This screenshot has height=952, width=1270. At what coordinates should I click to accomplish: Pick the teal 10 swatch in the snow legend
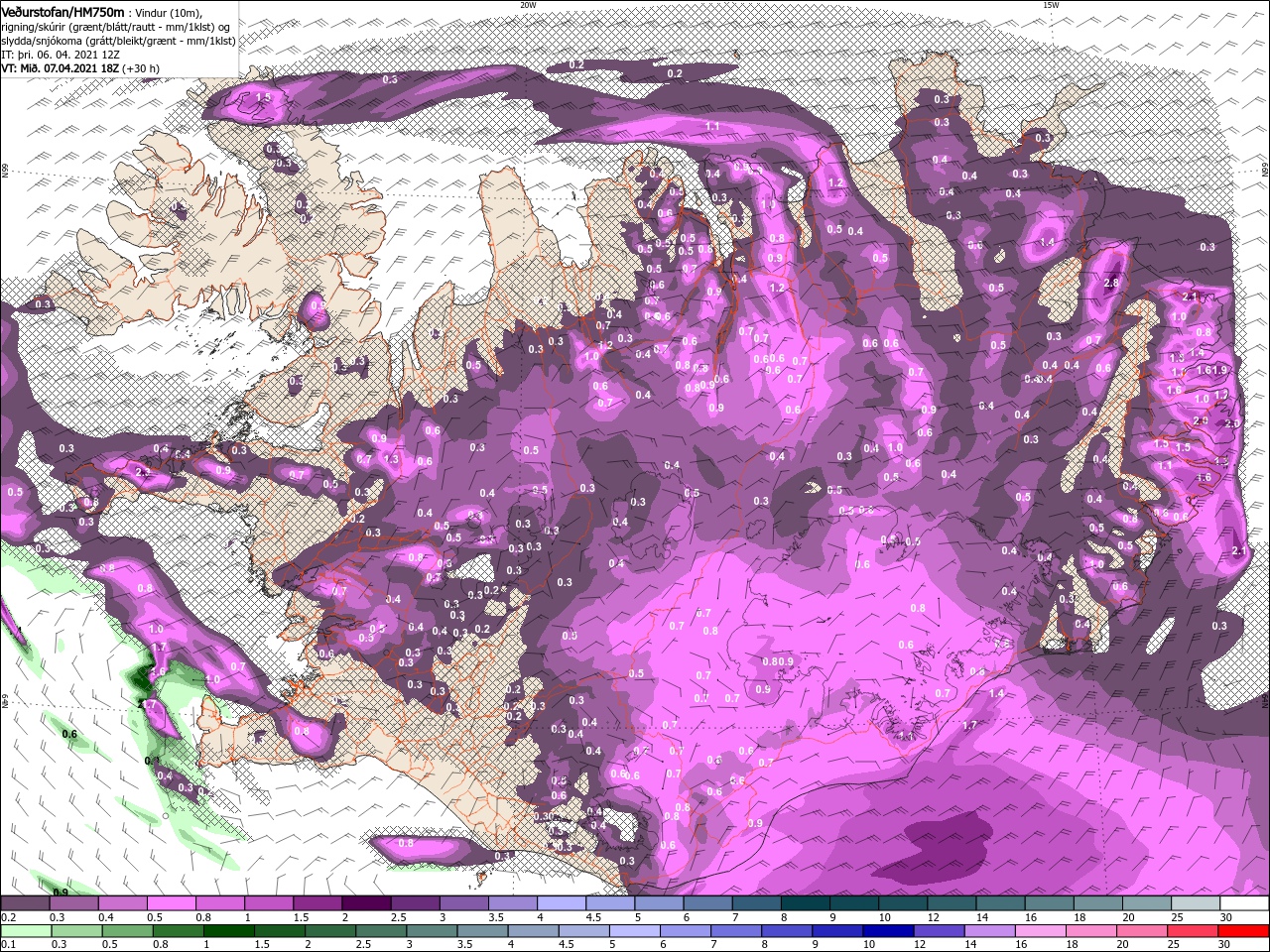[903, 902]
